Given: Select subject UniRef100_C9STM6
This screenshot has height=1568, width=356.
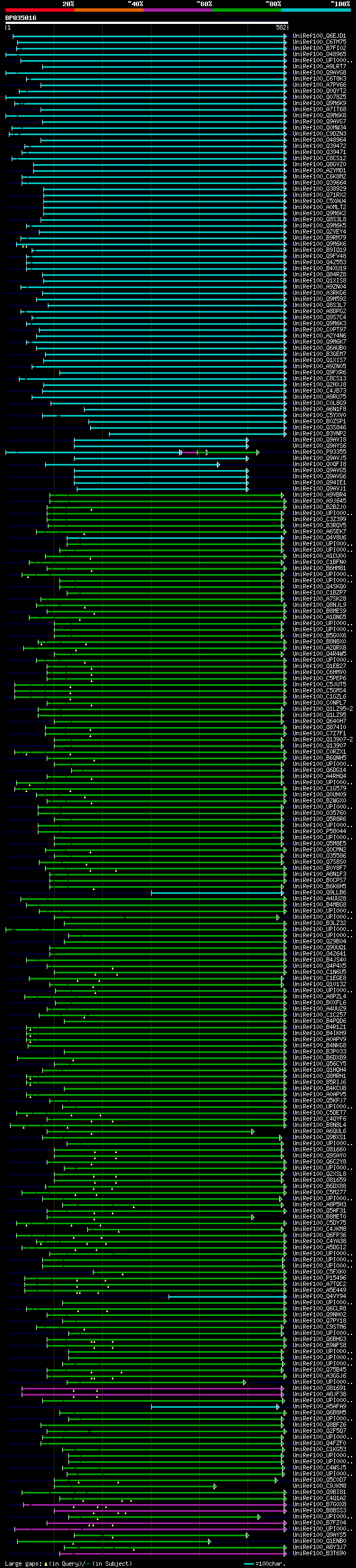Looking at the screenshot, I should coord(319,1327).
